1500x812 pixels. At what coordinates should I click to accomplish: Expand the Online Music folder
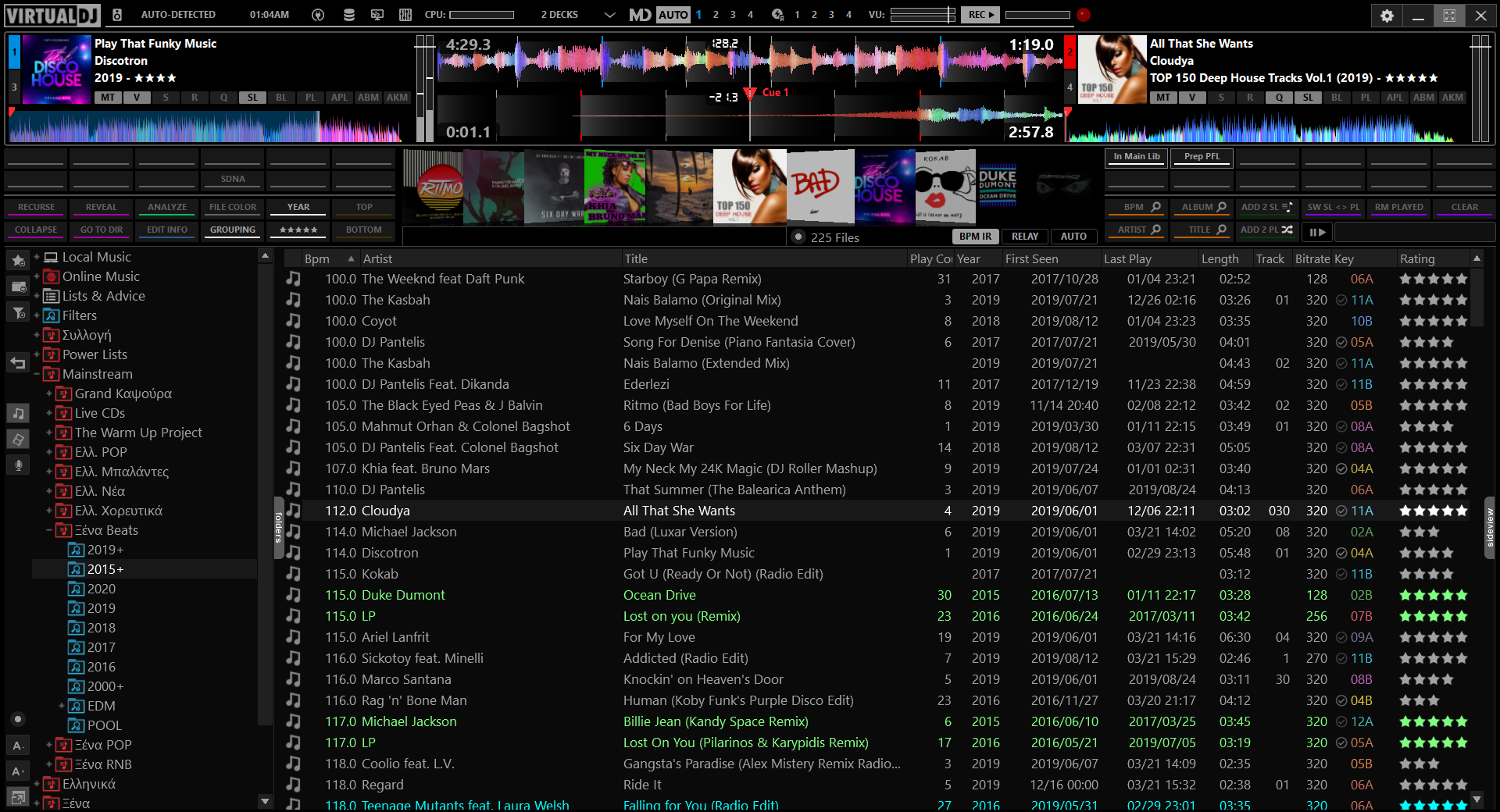click(36, 276)
